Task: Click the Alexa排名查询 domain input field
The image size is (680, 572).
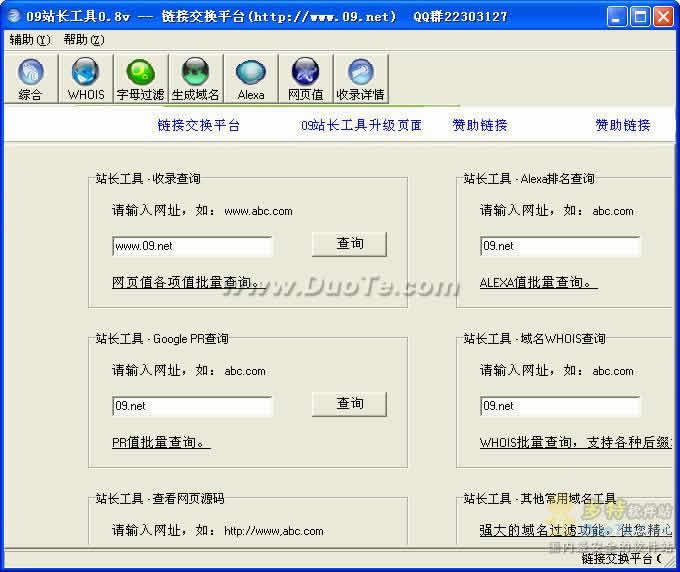Action: click(x=560, y=246)
